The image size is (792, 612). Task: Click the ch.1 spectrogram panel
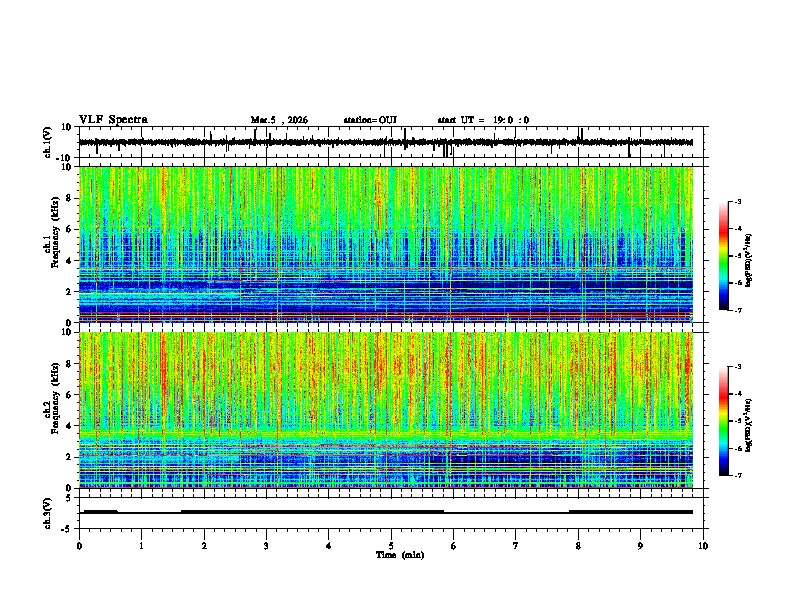click(386, 244)
